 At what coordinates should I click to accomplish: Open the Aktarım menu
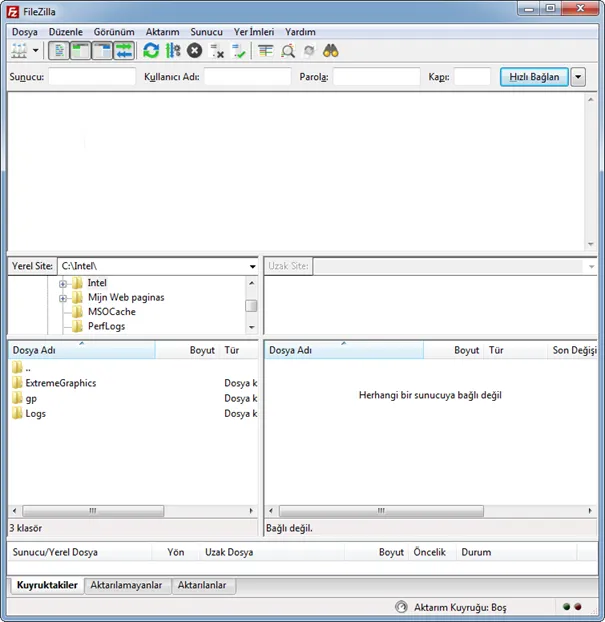tap(163, 32)
